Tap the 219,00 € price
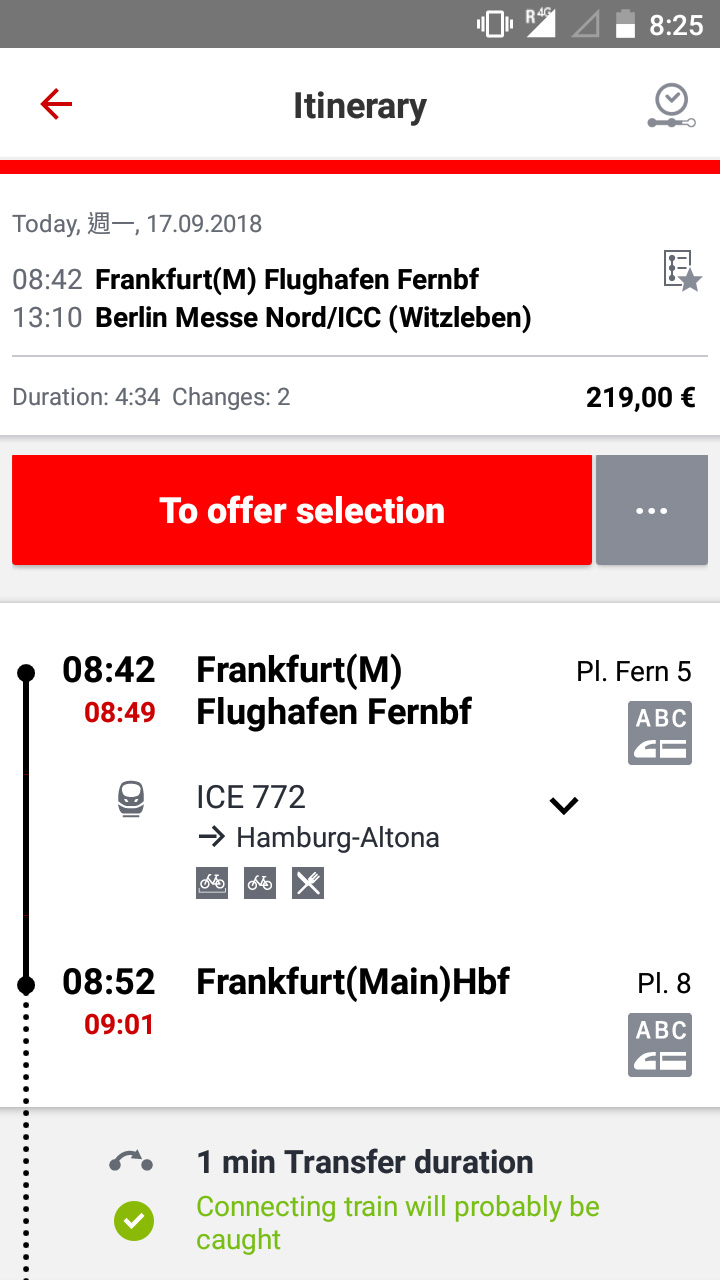The image size is (720, 1280). [x=640, y=398]
